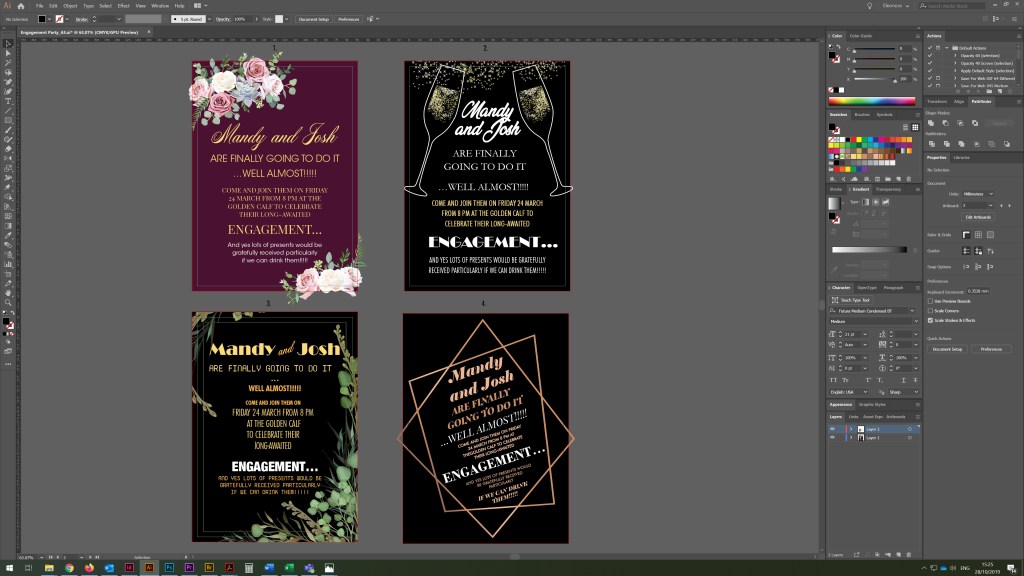Open the Units dropdown set to Millimeters
Viewport: 1024px width, 576px height.
click(977, 194)
